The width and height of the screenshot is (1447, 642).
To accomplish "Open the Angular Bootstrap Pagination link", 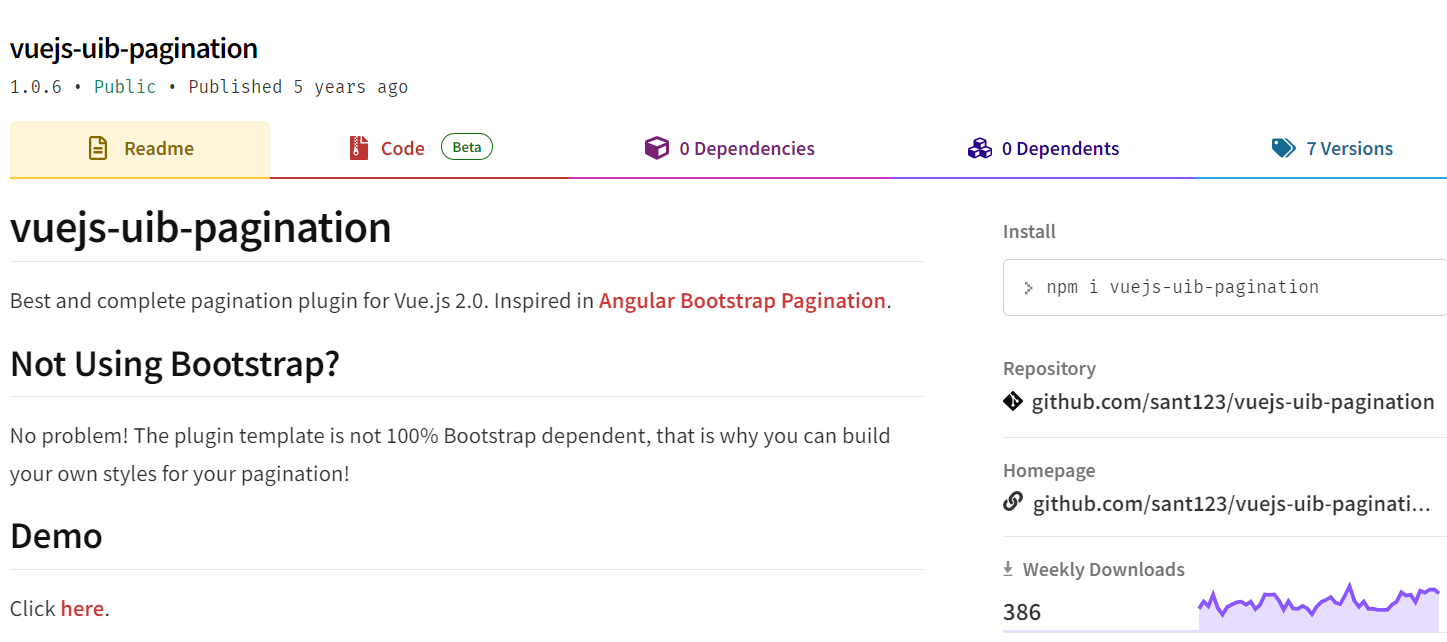I will pyautogui.click(x=742, y=301).
